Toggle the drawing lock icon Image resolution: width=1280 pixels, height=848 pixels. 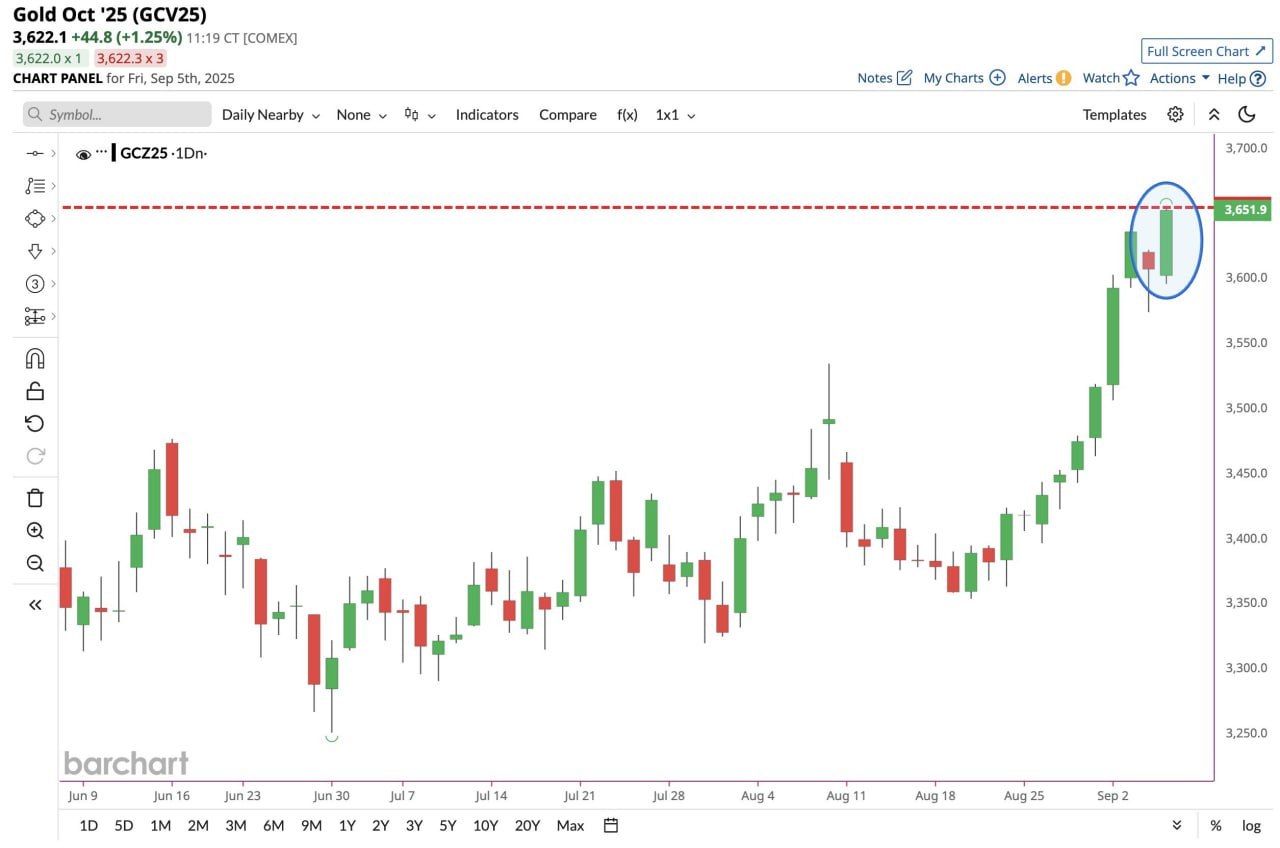click(x=35, y=391)
